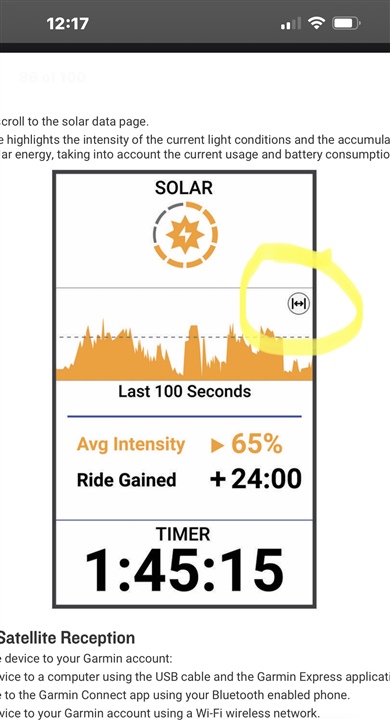Tap the Last 100 Seconds label
390x720 pixels.
[185, 391]
